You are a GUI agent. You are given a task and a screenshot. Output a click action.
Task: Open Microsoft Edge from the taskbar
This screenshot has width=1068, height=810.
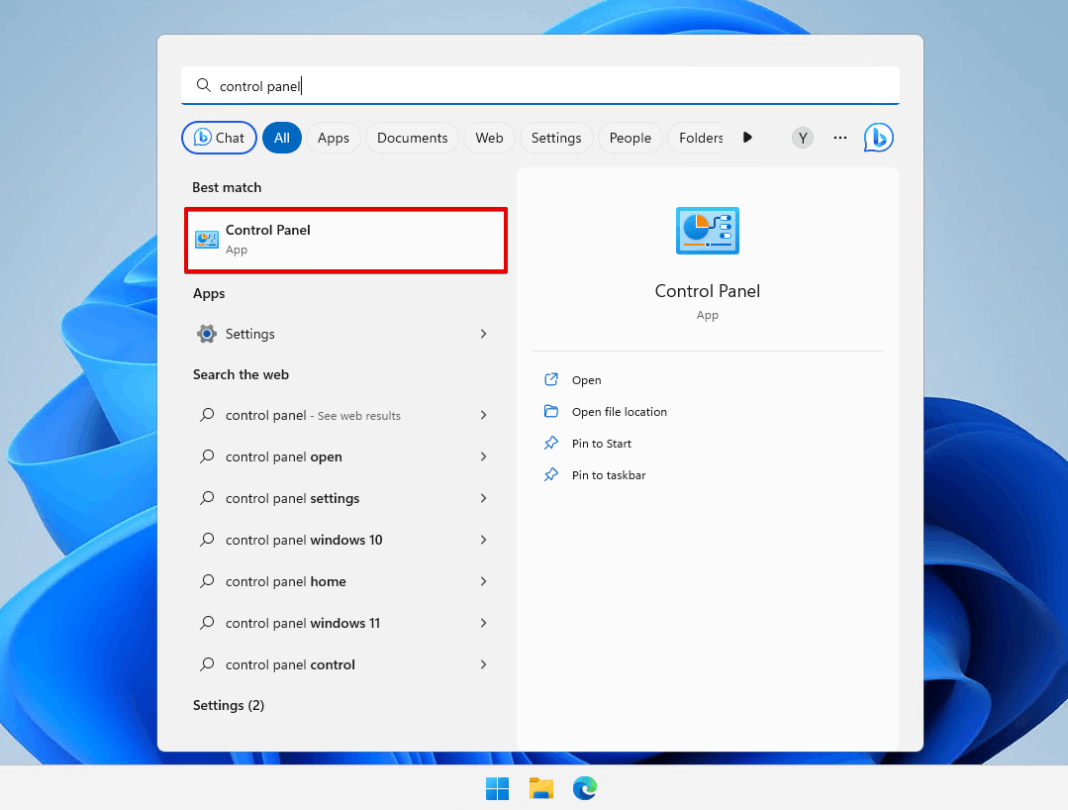pos(584,788)
